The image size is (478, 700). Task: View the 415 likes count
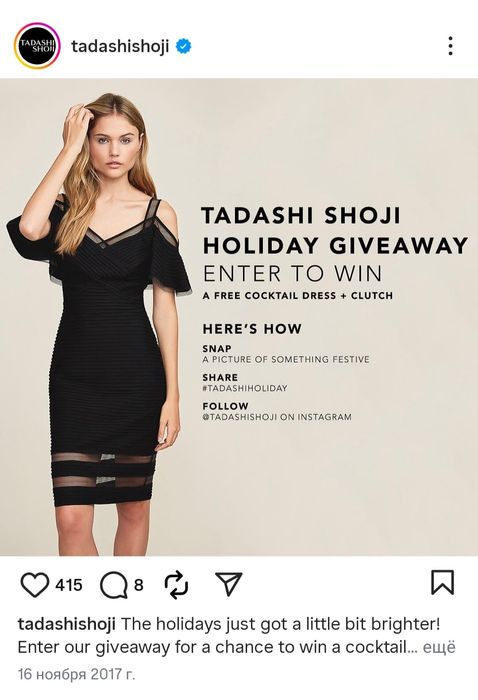click(x=69, y=585)
